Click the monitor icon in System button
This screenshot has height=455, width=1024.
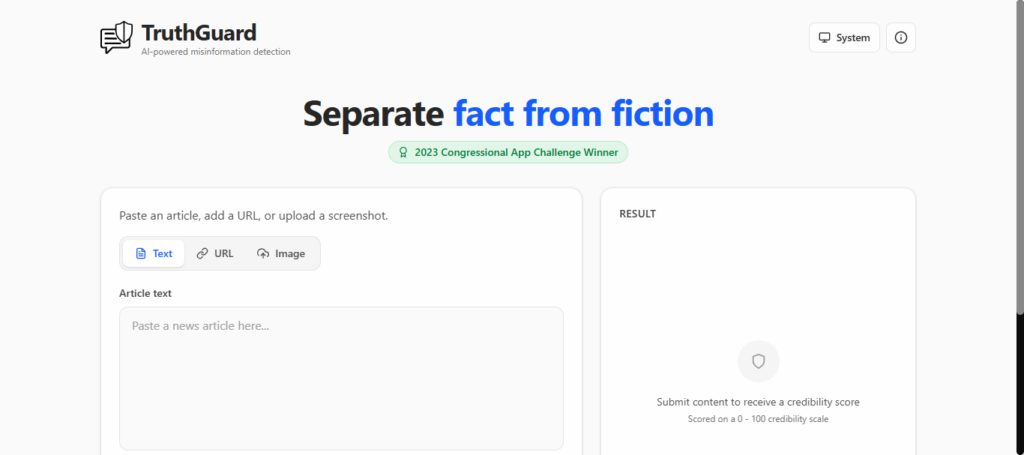pyautogui.click(x=824, y=38)
